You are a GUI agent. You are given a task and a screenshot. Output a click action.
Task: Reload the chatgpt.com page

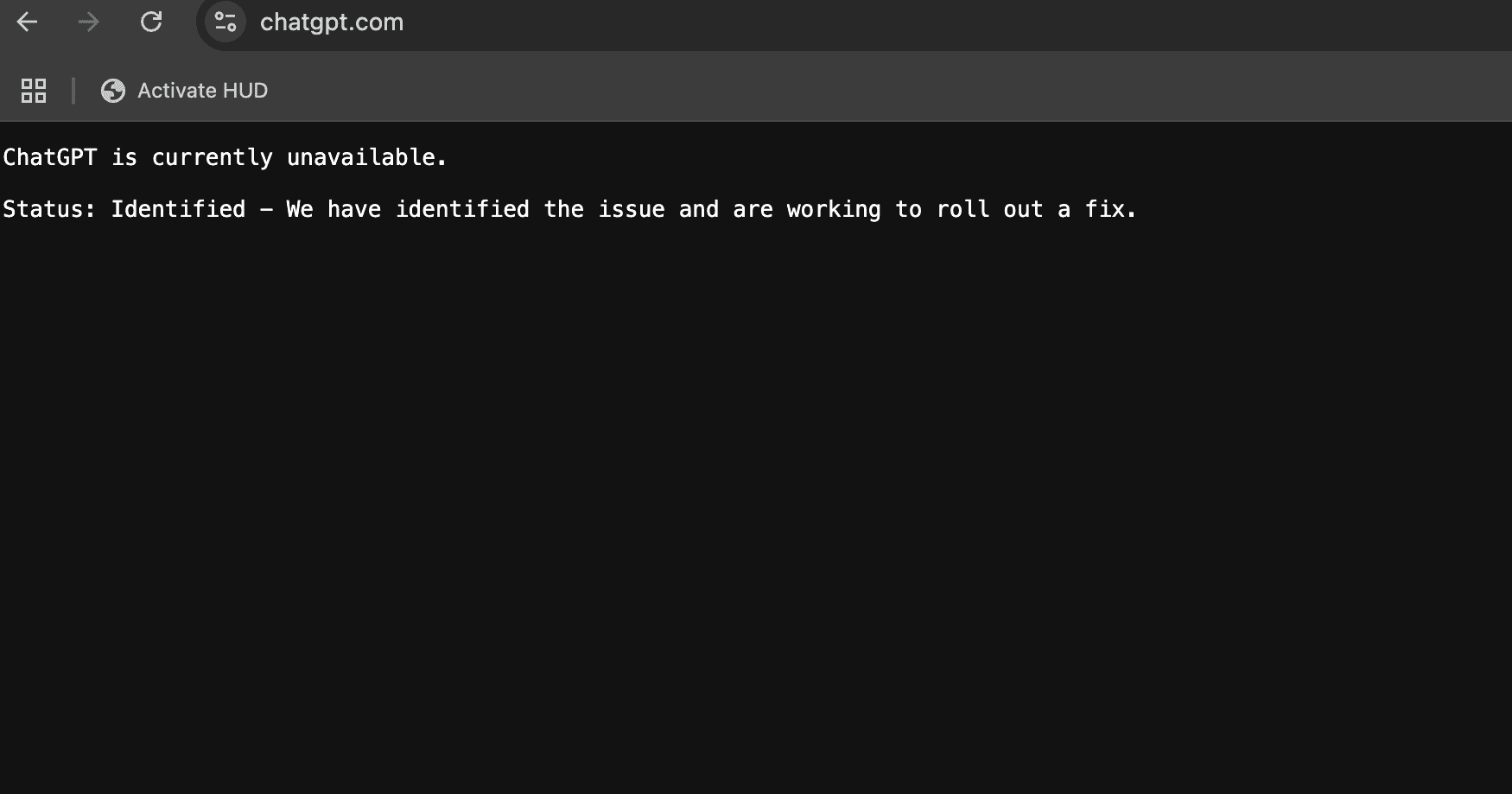click(151, 22)
